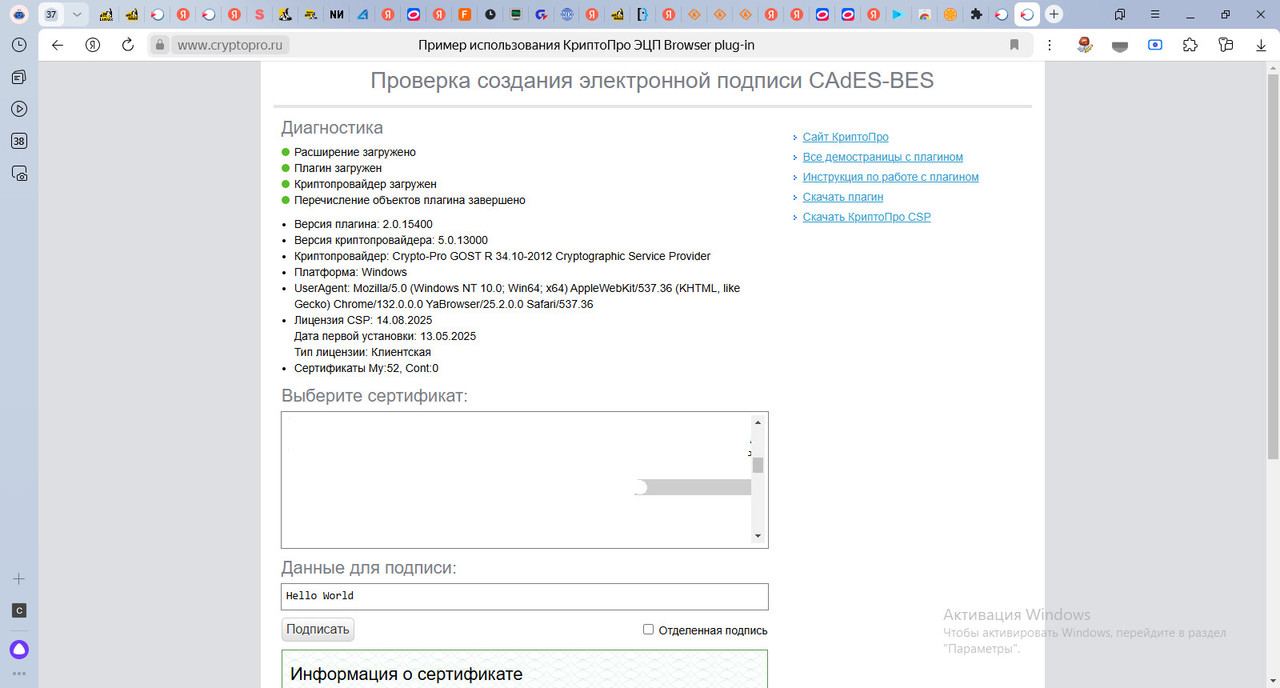
Task: Launch Alice assistant purple icon
Action: tap(19, 649)
